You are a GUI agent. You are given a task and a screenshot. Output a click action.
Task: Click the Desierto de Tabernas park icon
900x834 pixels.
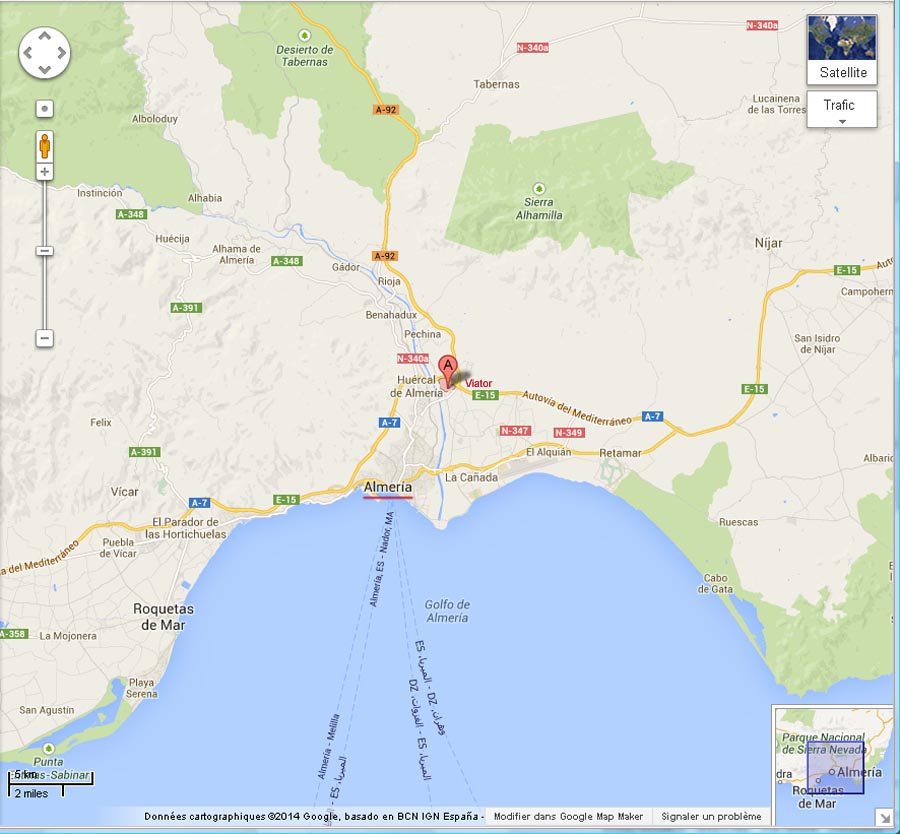tap(305, 35)
